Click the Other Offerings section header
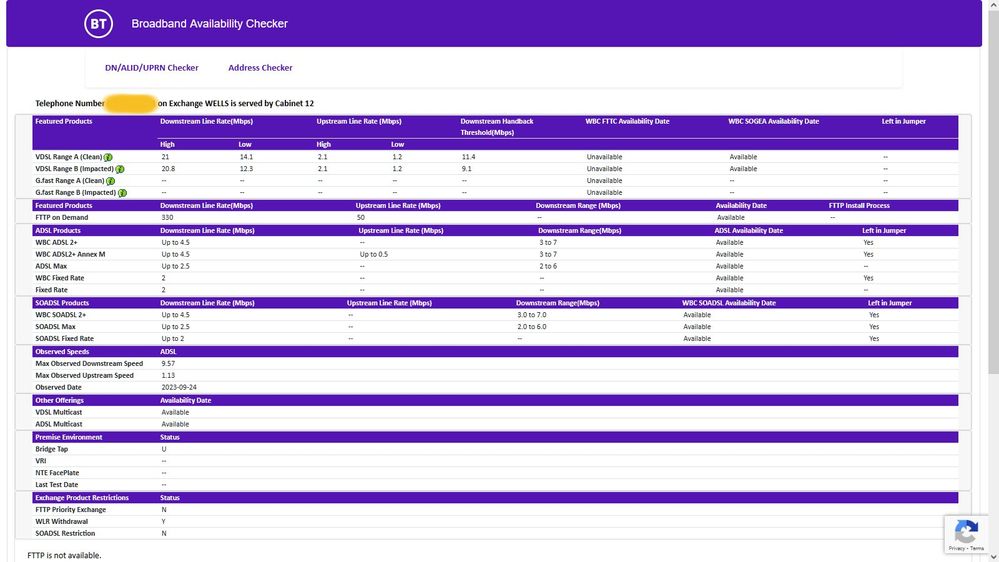This screenshot has width=999, height=562. pos(59,400)
